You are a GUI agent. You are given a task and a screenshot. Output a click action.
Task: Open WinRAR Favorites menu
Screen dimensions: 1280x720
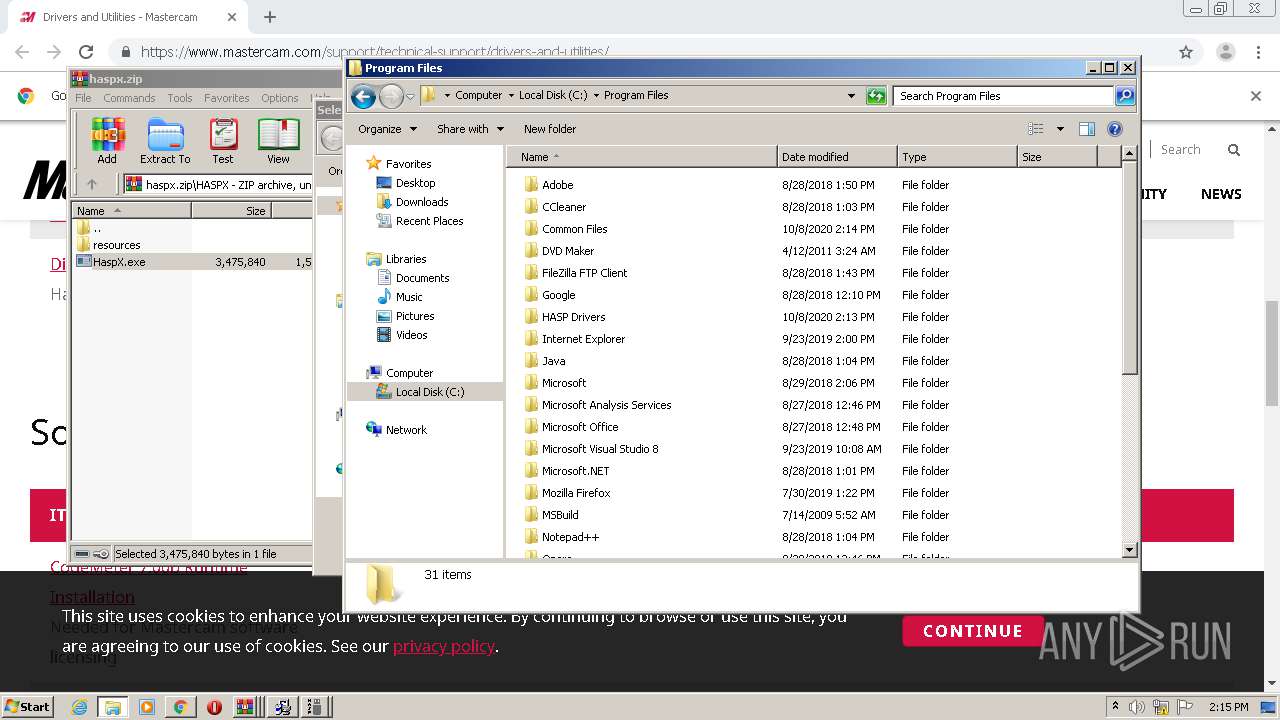pyautogui.click(x=227, y=98)
